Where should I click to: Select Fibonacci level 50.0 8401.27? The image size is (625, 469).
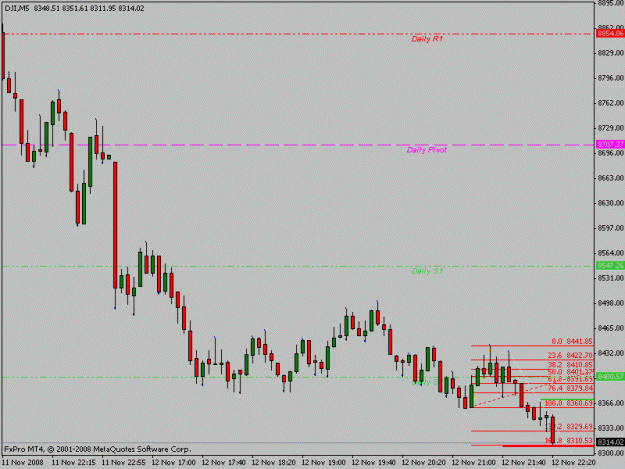[570, 372]
